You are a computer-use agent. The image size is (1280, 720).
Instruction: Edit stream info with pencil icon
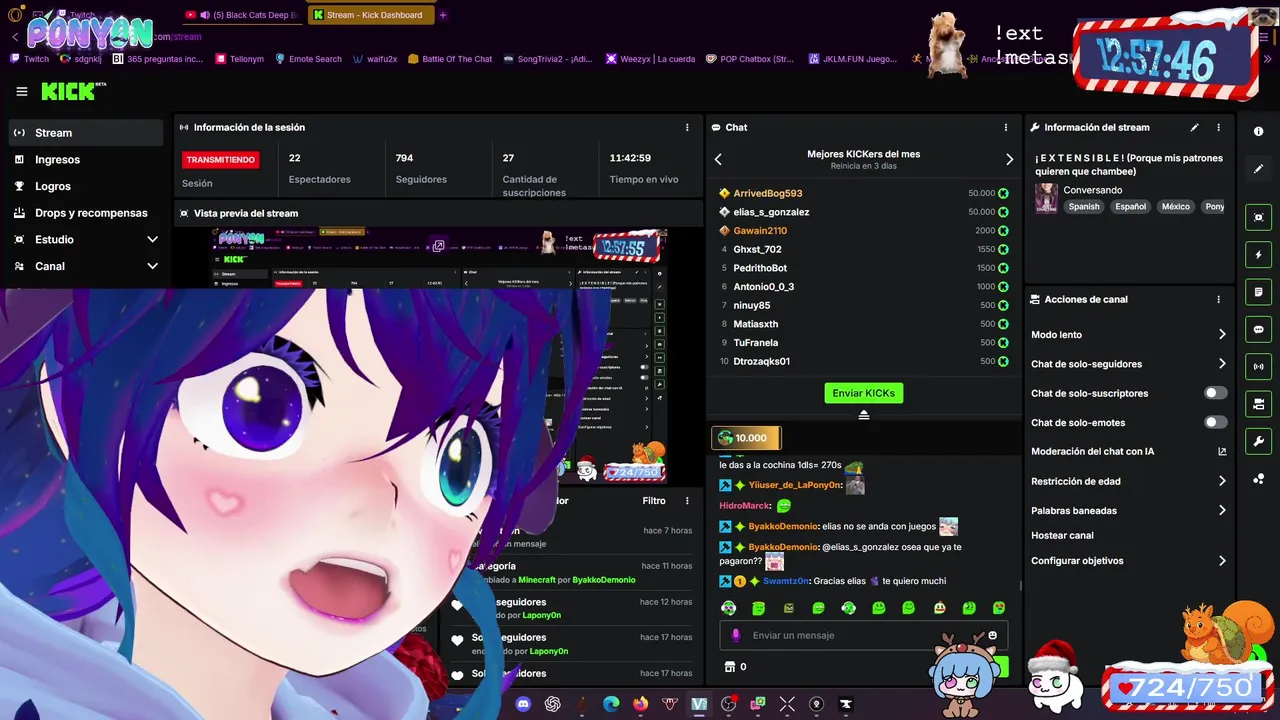click(x=1194, y=127)
